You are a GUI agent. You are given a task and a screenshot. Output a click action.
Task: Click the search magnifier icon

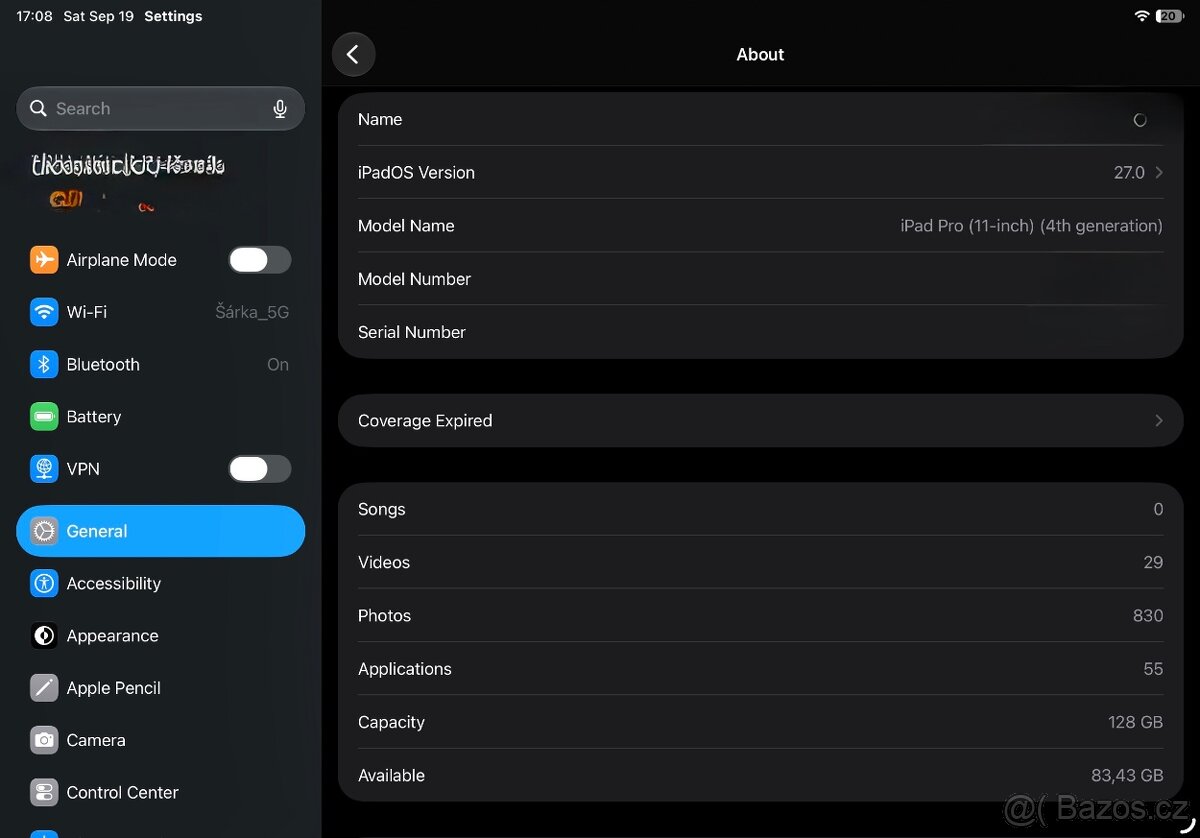point(39,108)
